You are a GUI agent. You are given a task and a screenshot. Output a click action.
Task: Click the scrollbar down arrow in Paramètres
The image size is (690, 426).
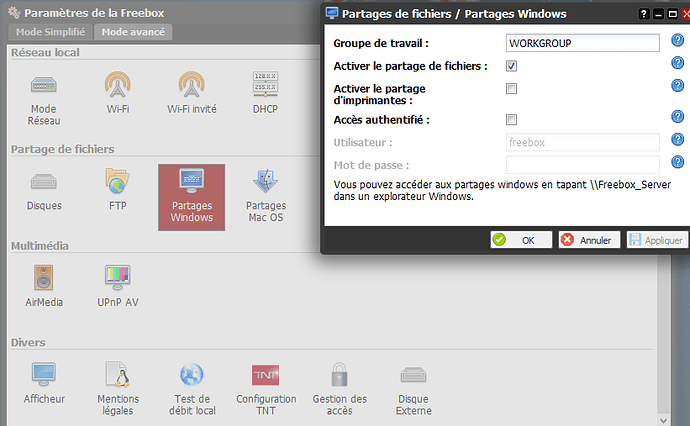click(x=664, y=420)
